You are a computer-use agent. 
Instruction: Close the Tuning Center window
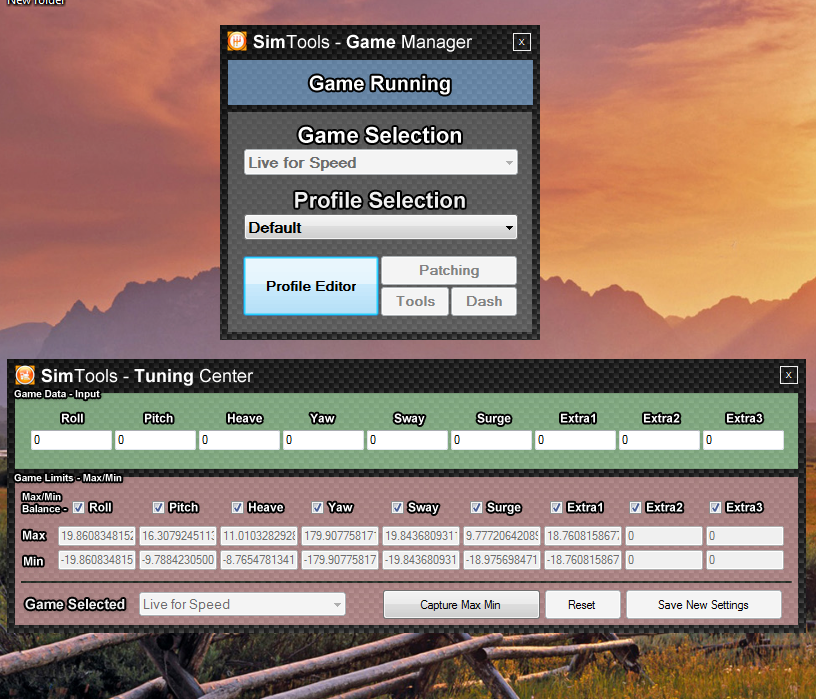(x=788, y=375)
